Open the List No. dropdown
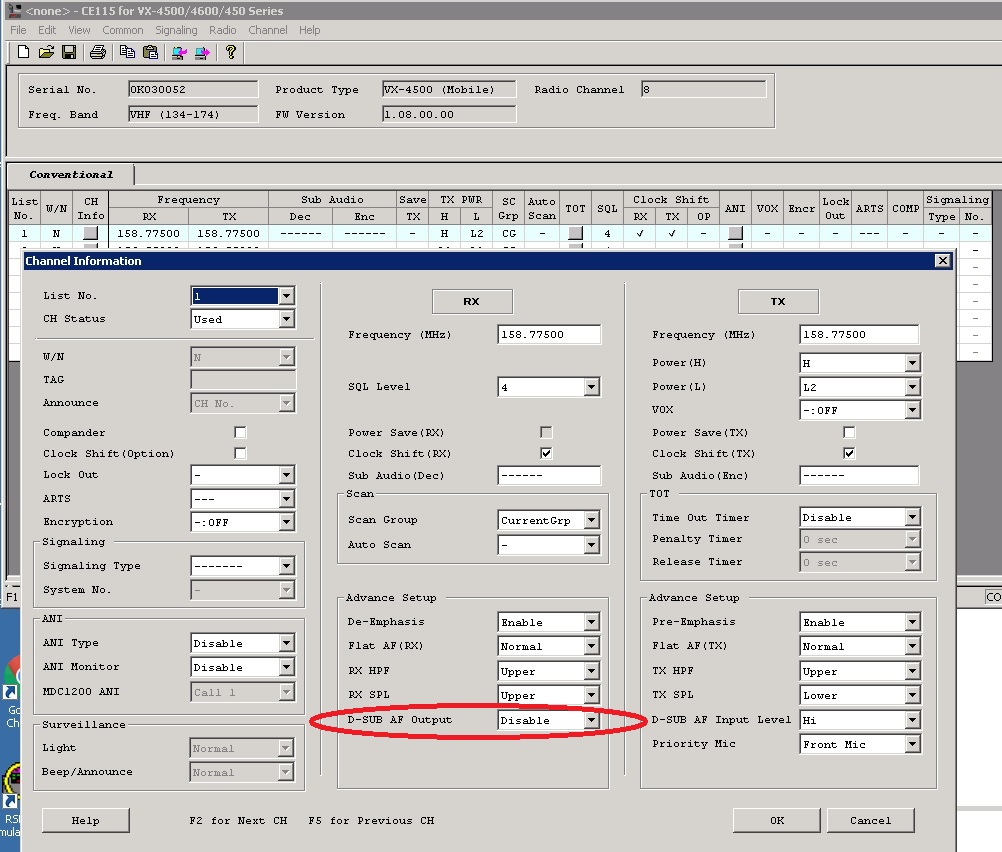1002x852 pixels. point(286,296)
